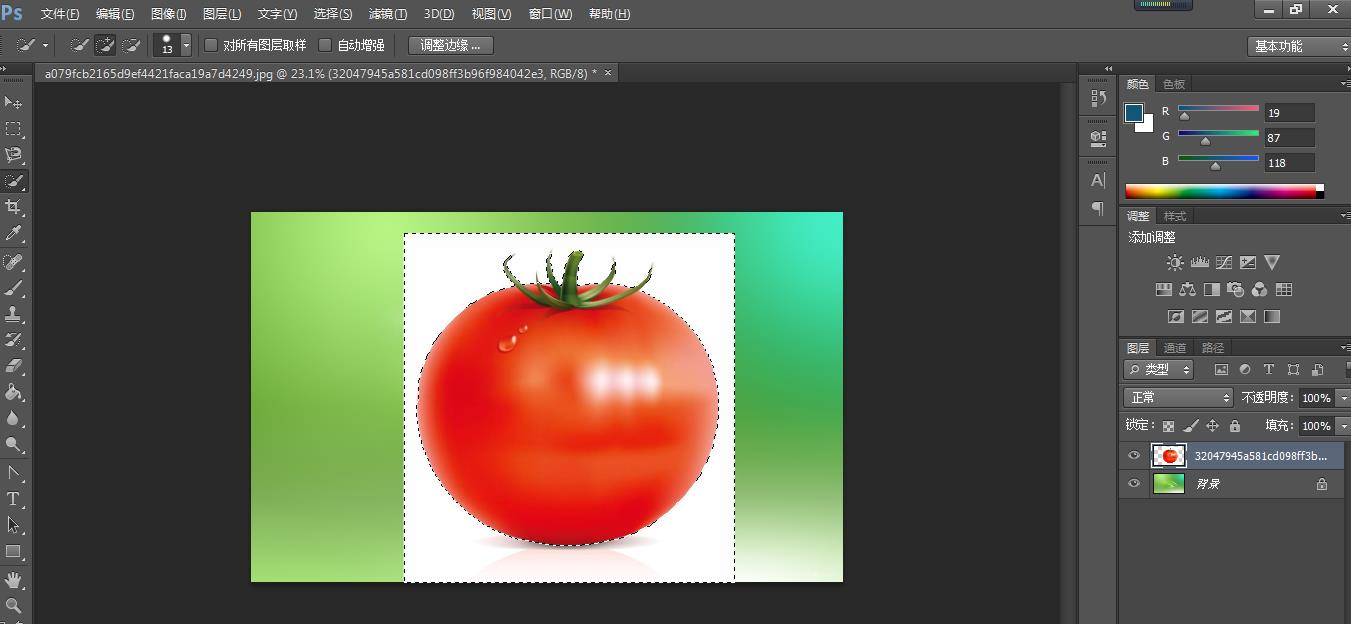Open the History panel icon
This screenshot has height=624, width=1351.
1098,98
